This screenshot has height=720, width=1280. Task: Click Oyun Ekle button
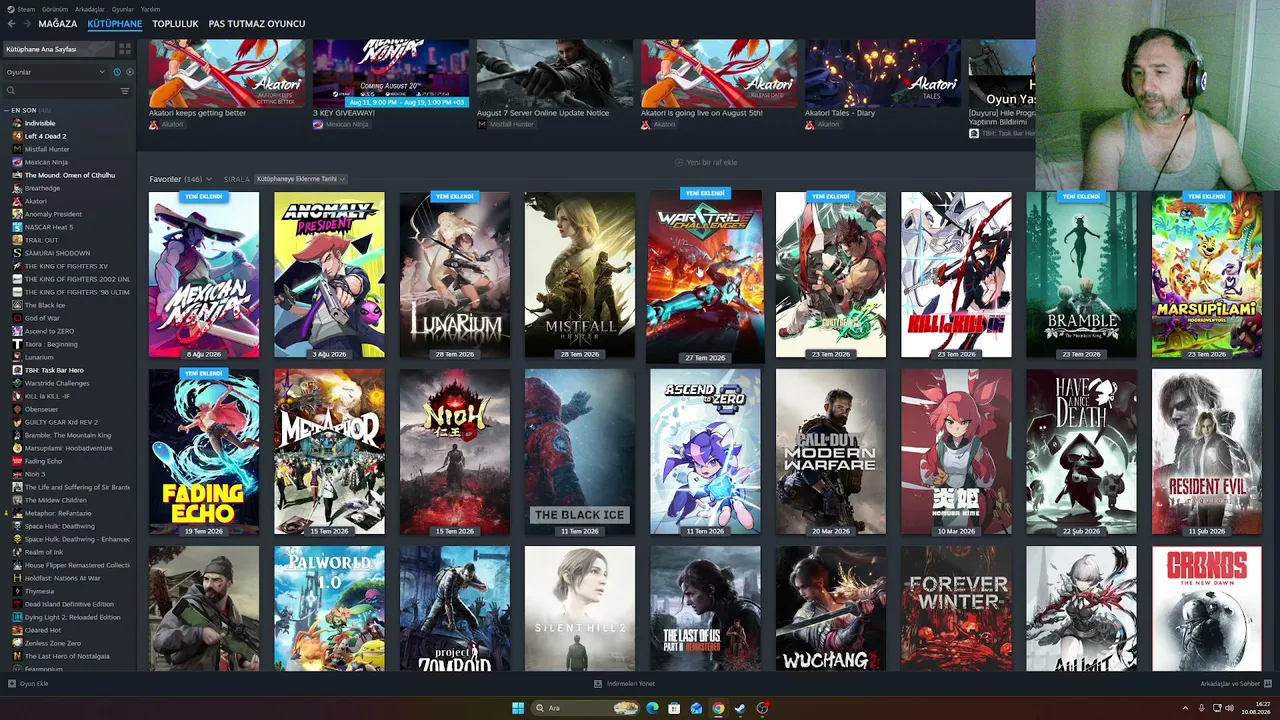[28, 684]
